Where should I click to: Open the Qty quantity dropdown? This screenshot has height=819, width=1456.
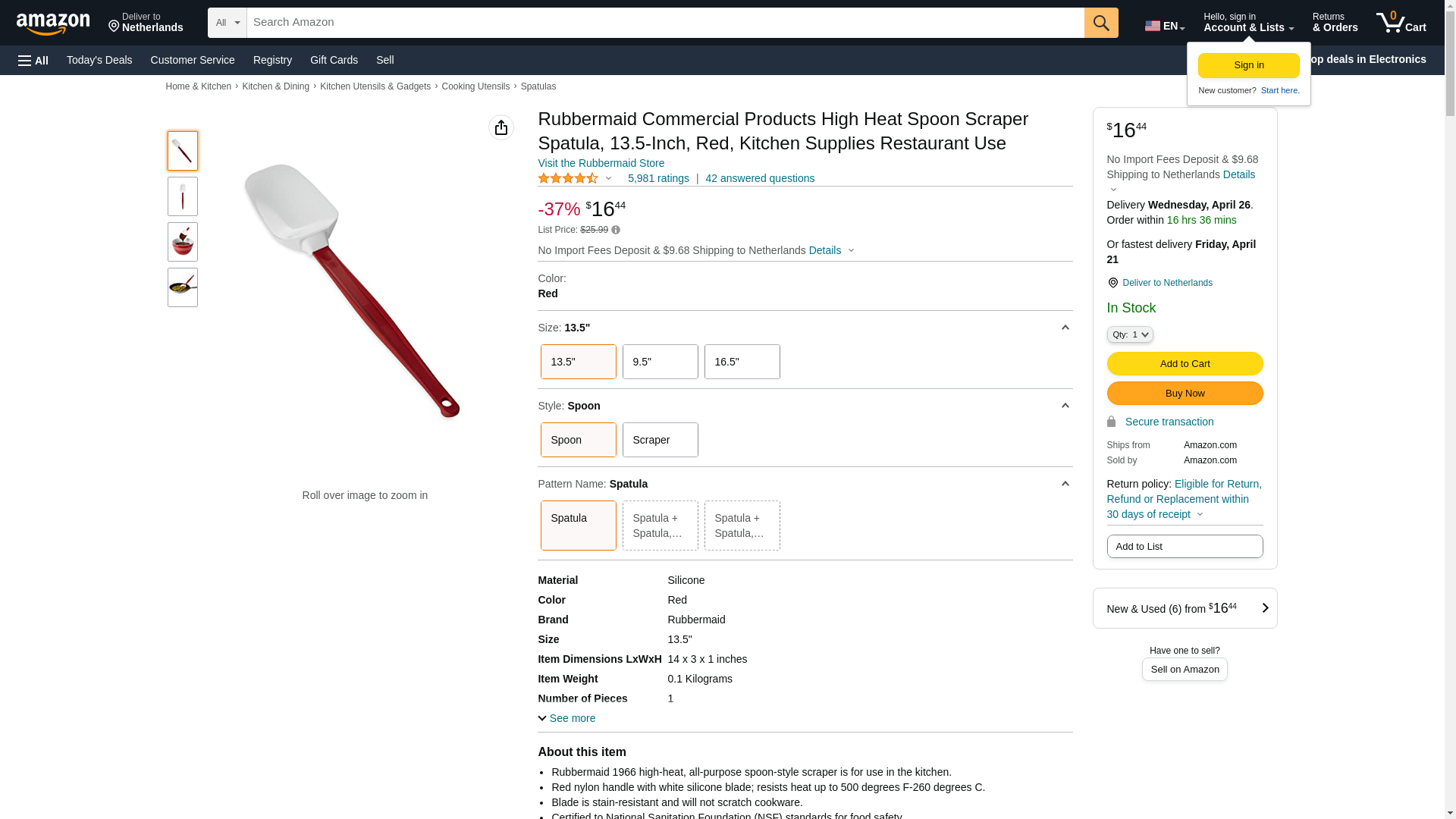click(x=1130, y=334)
